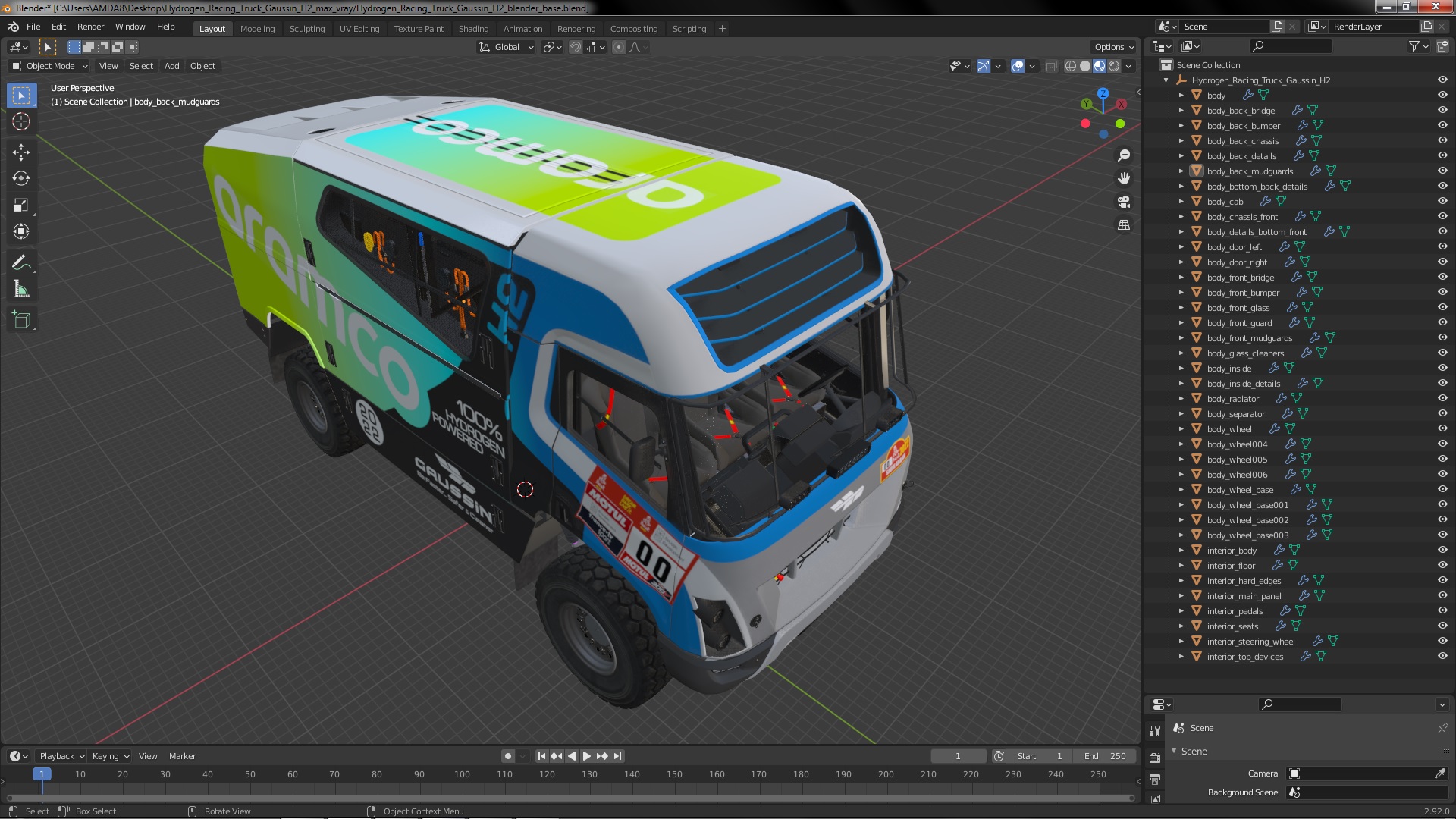Switch to the Shading workspace tab
Screen dimensions: 1456x819
pyautogui.click(x=473, y=29)
